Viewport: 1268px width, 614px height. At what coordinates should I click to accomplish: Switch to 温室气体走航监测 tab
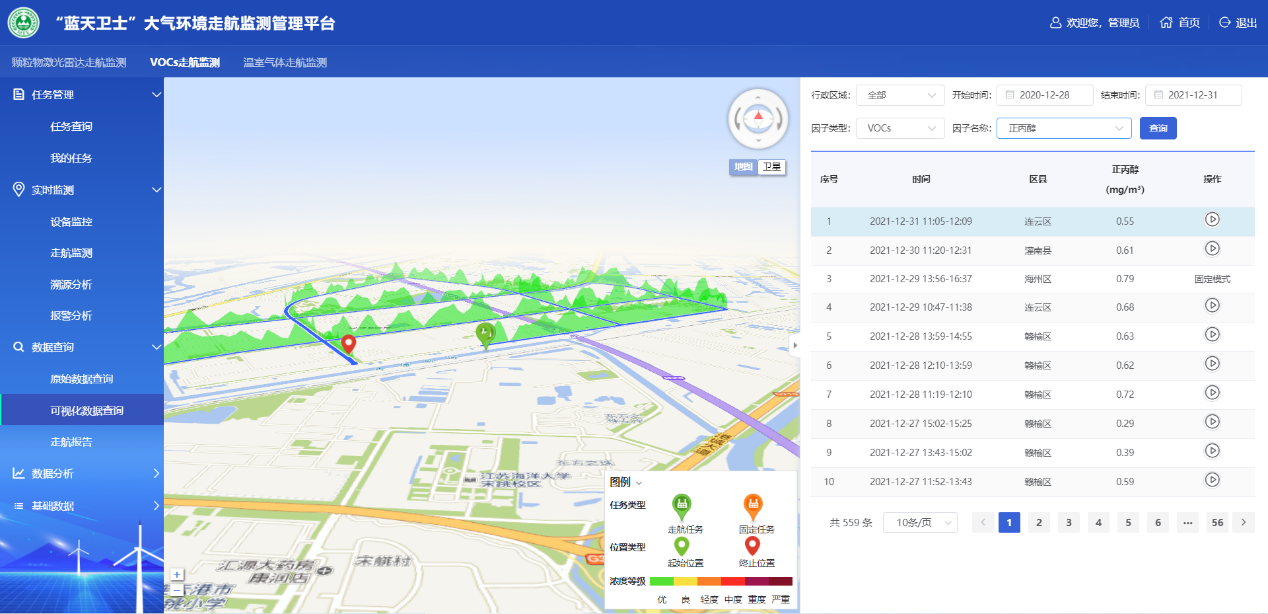(x=285, y=62)
